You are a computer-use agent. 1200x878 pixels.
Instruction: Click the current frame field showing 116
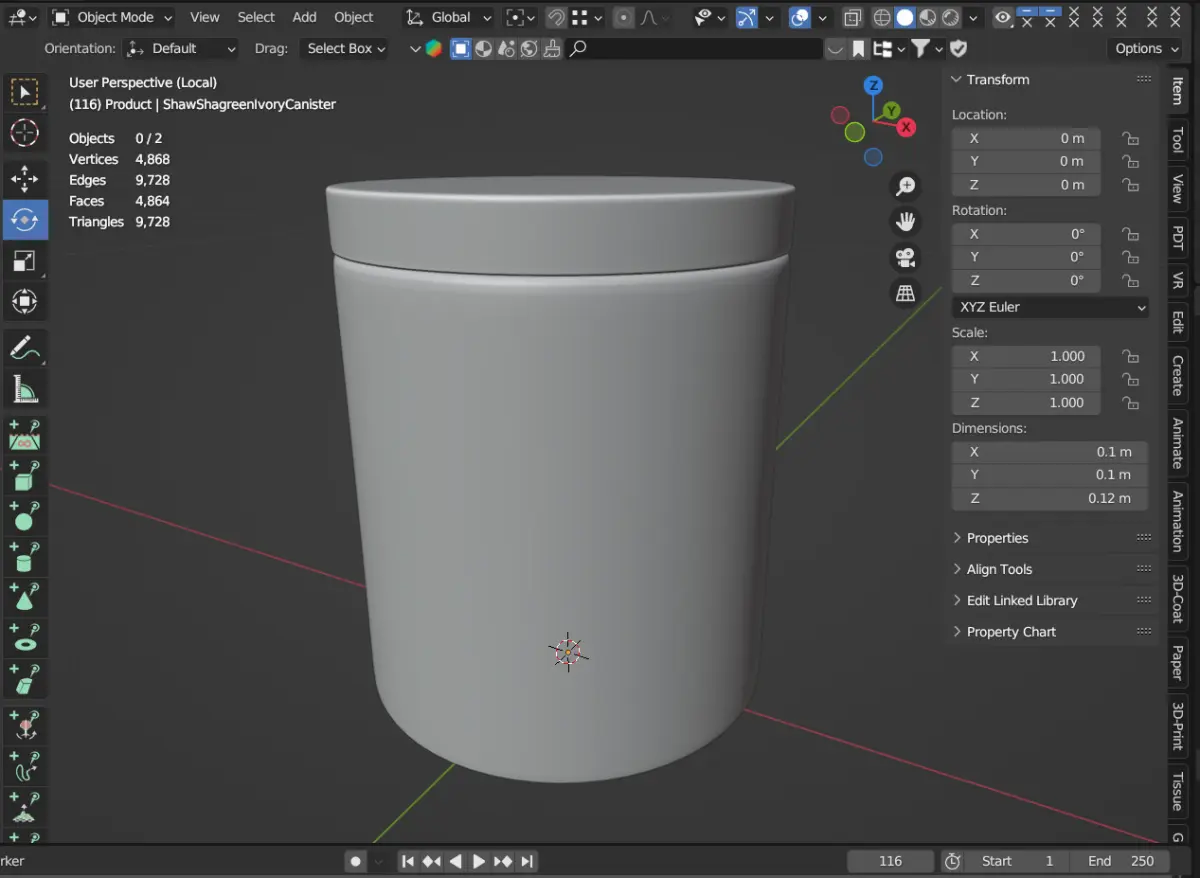[890, 861]
